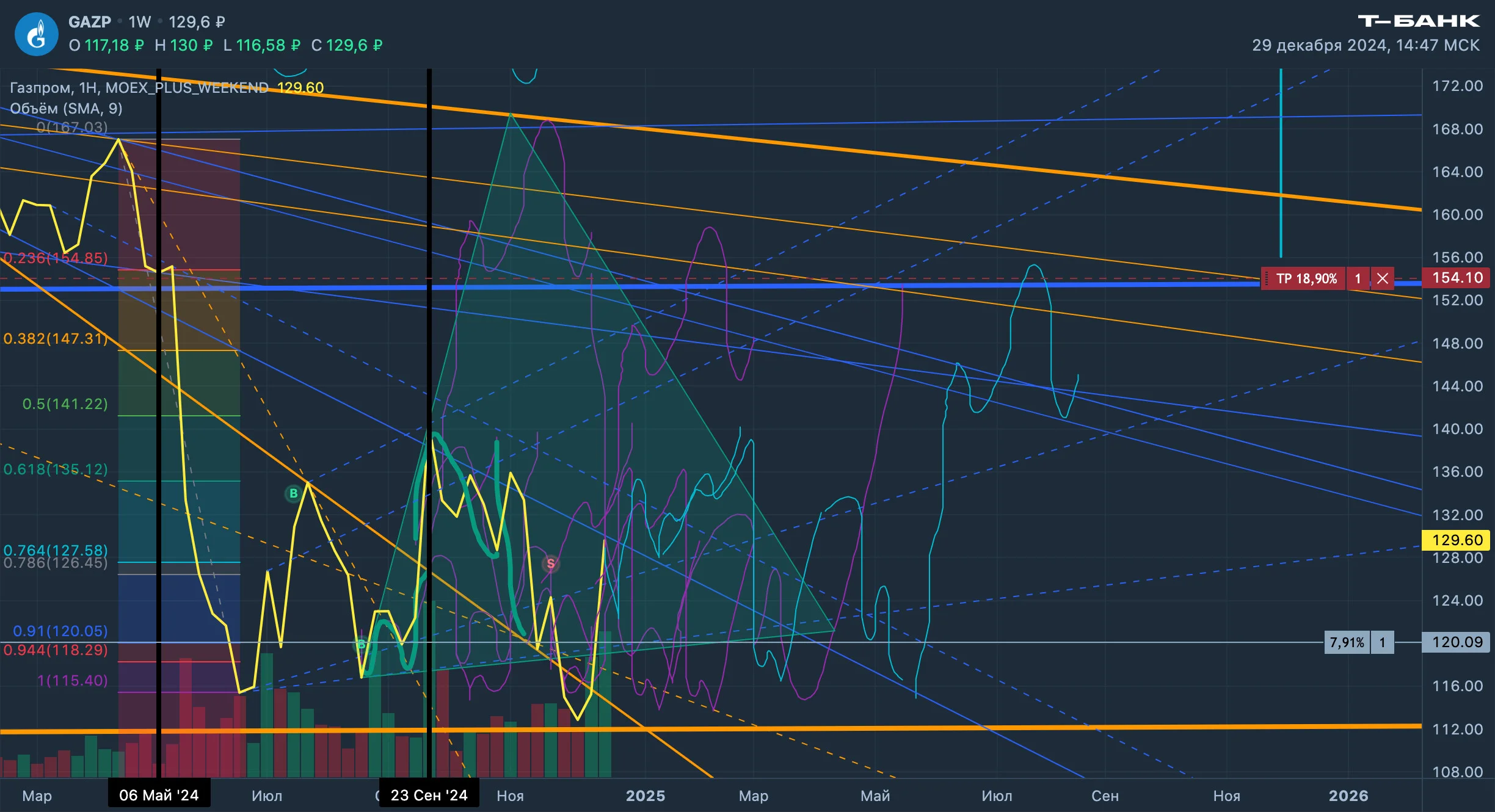Click the green B buy marker near July
The height and width of the screenshot is (812, 1495).
(293, 493)
